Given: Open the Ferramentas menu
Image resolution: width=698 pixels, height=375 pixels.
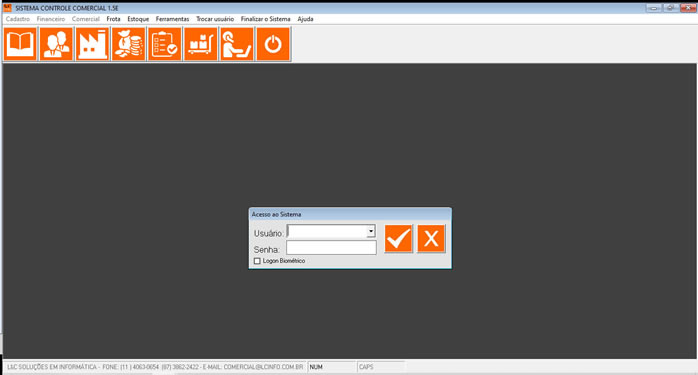Looking at the screenshot, I should click(172, 19).
